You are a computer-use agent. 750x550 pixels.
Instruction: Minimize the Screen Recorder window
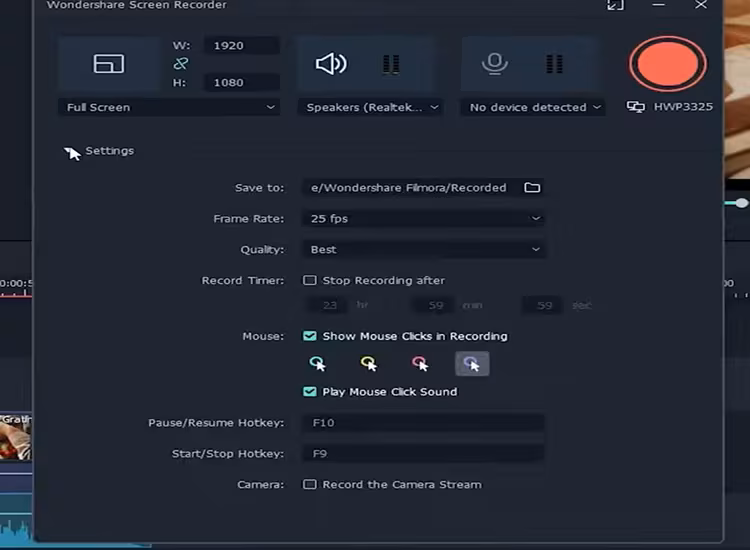tap(659, 5)
